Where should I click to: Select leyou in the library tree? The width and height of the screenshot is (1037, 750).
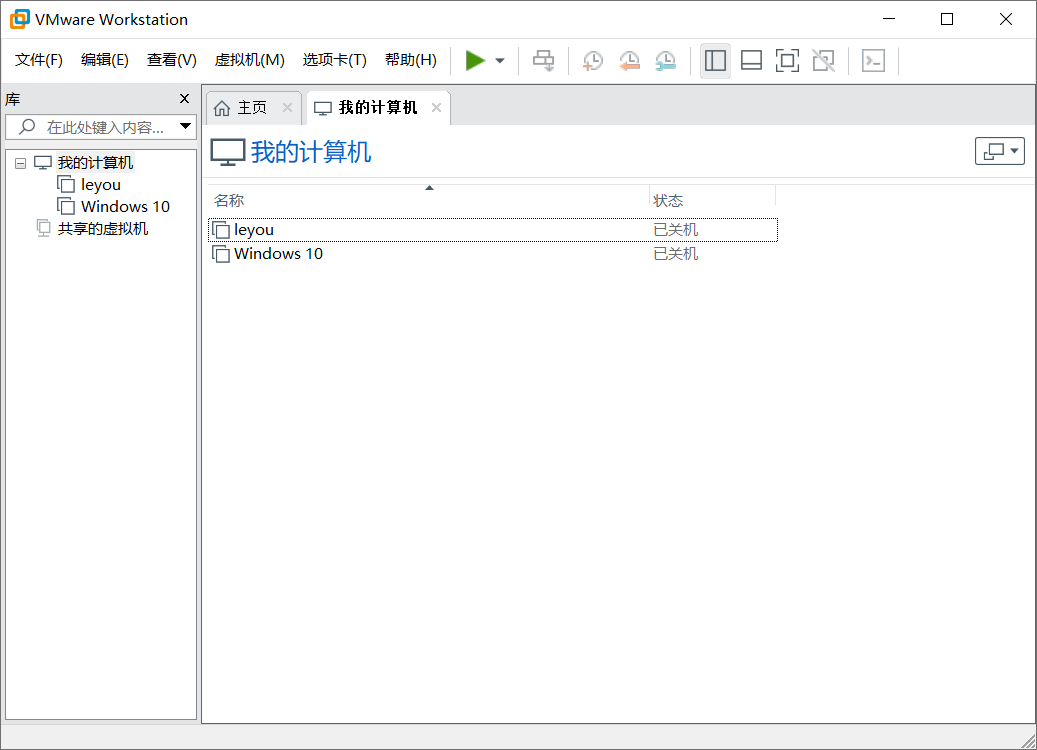coord(101,185)
